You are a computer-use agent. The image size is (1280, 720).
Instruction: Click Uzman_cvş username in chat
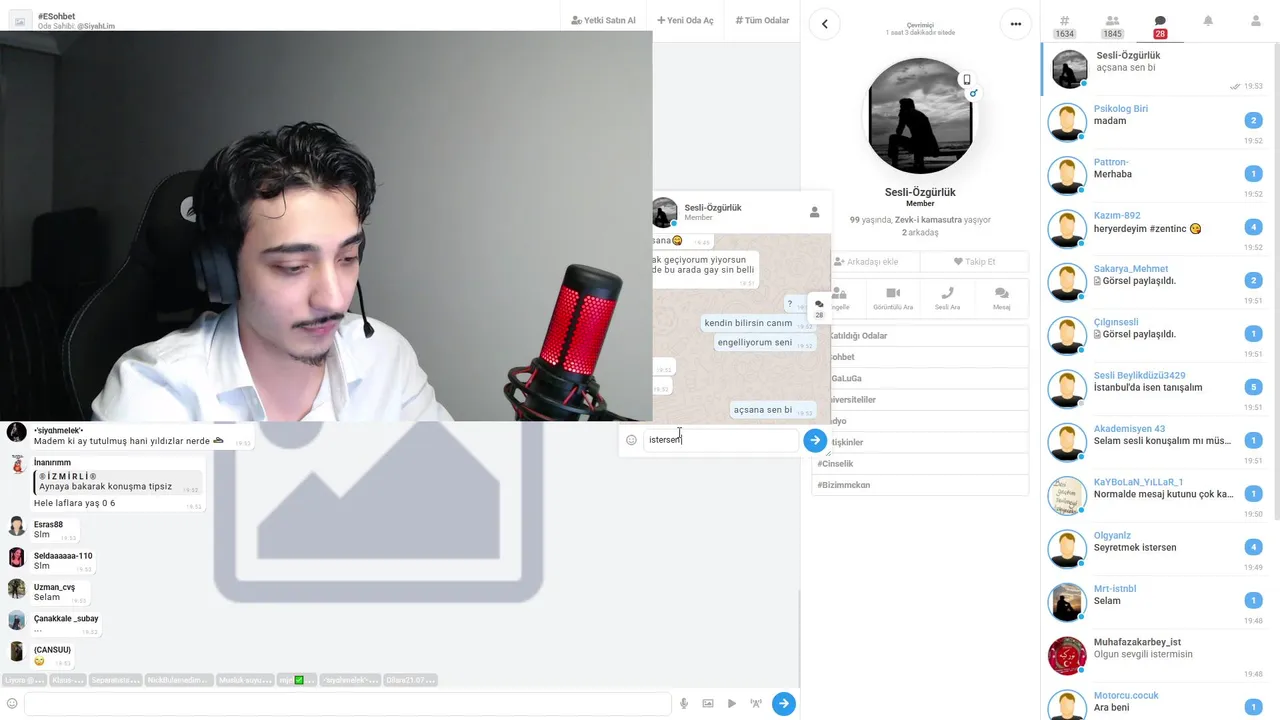click(54, 587)
